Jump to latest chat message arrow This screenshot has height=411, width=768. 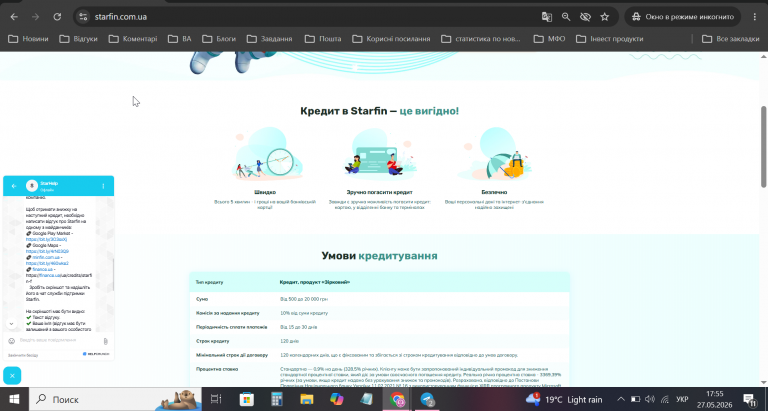[11, 323]
